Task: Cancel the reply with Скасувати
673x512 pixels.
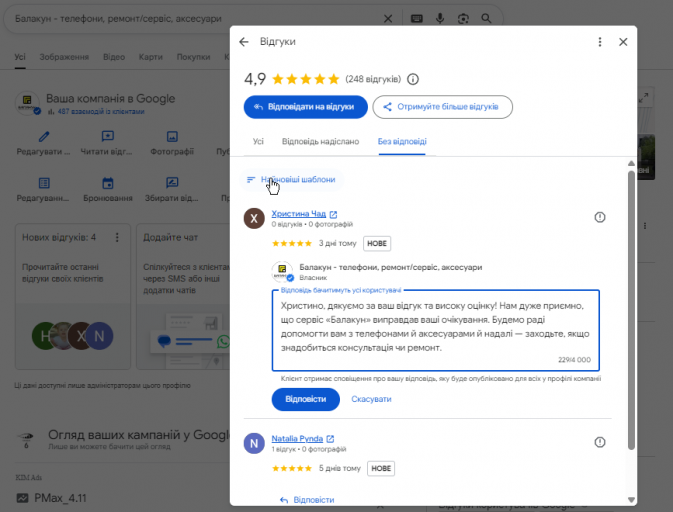Action: point(371,399)
